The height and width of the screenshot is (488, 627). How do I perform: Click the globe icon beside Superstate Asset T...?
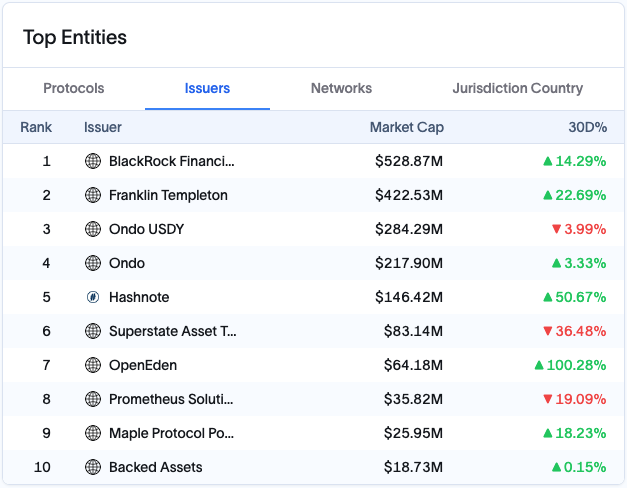click(93, 331)
